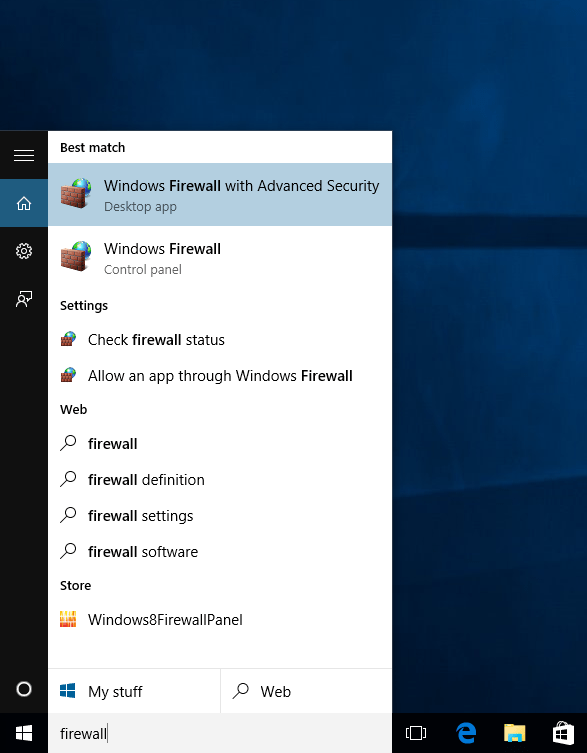Open the Feedback icon in sidebar
Viewport: 587px width, 753px height.
[24, 299]
